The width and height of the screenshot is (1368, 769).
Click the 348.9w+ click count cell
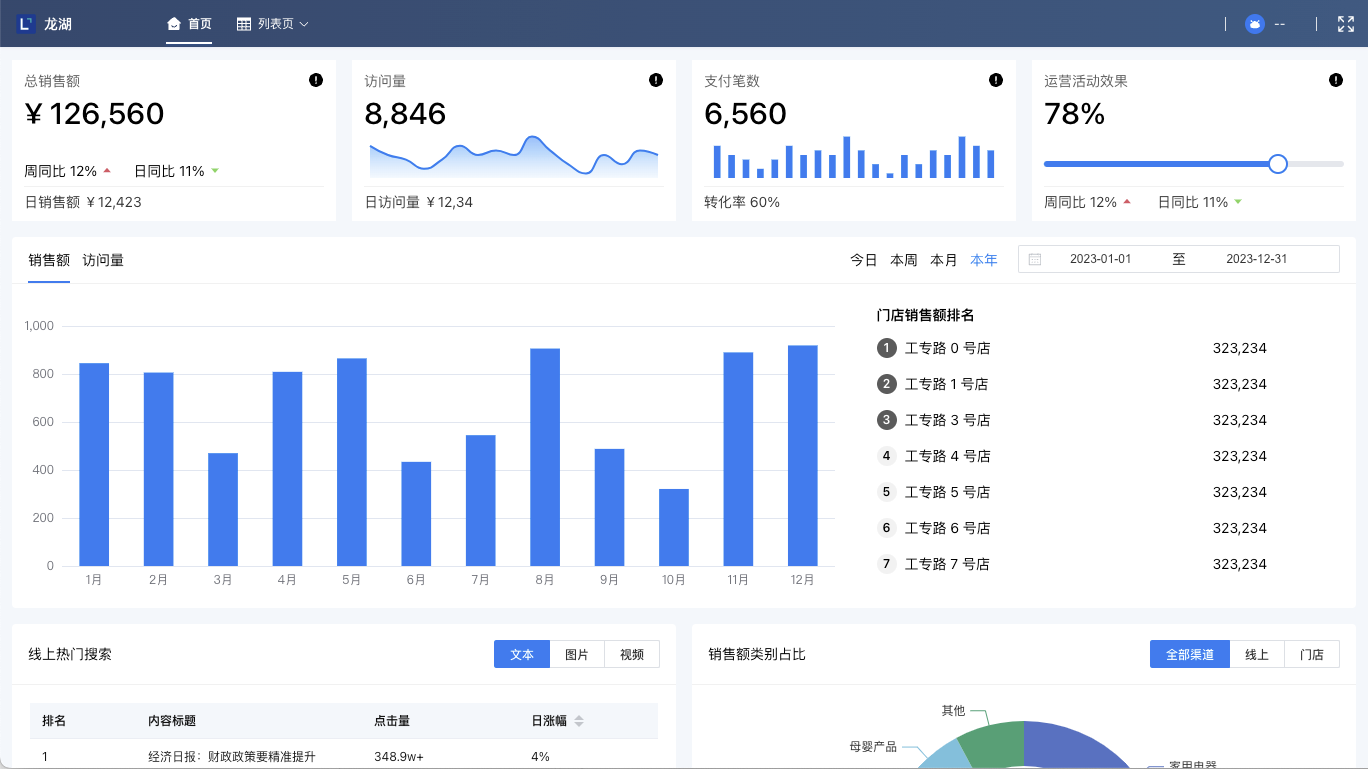(x=399, y=756)
